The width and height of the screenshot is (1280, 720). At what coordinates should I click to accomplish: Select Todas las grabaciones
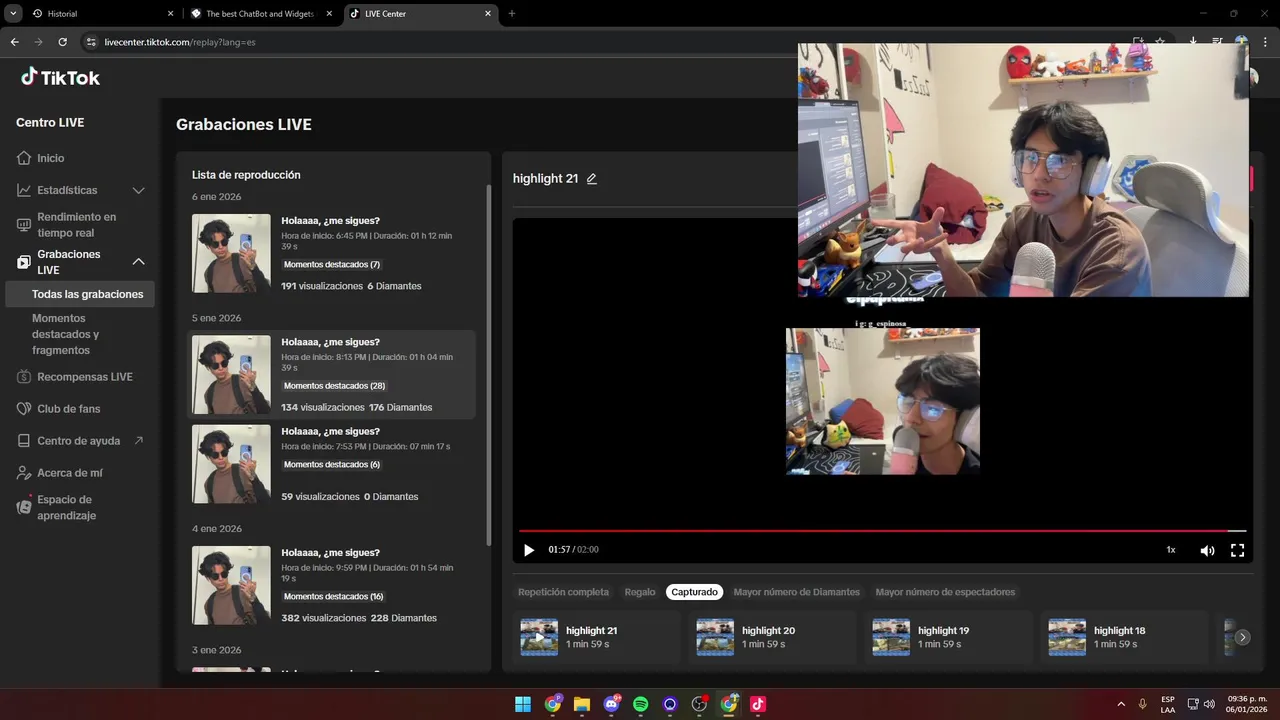tap(80, 294)
